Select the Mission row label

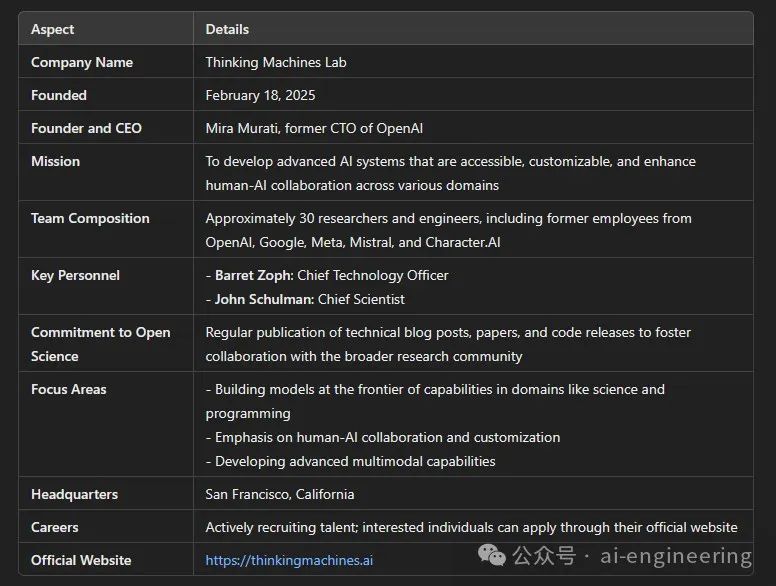pyautogui.click(x=55, y=161)
